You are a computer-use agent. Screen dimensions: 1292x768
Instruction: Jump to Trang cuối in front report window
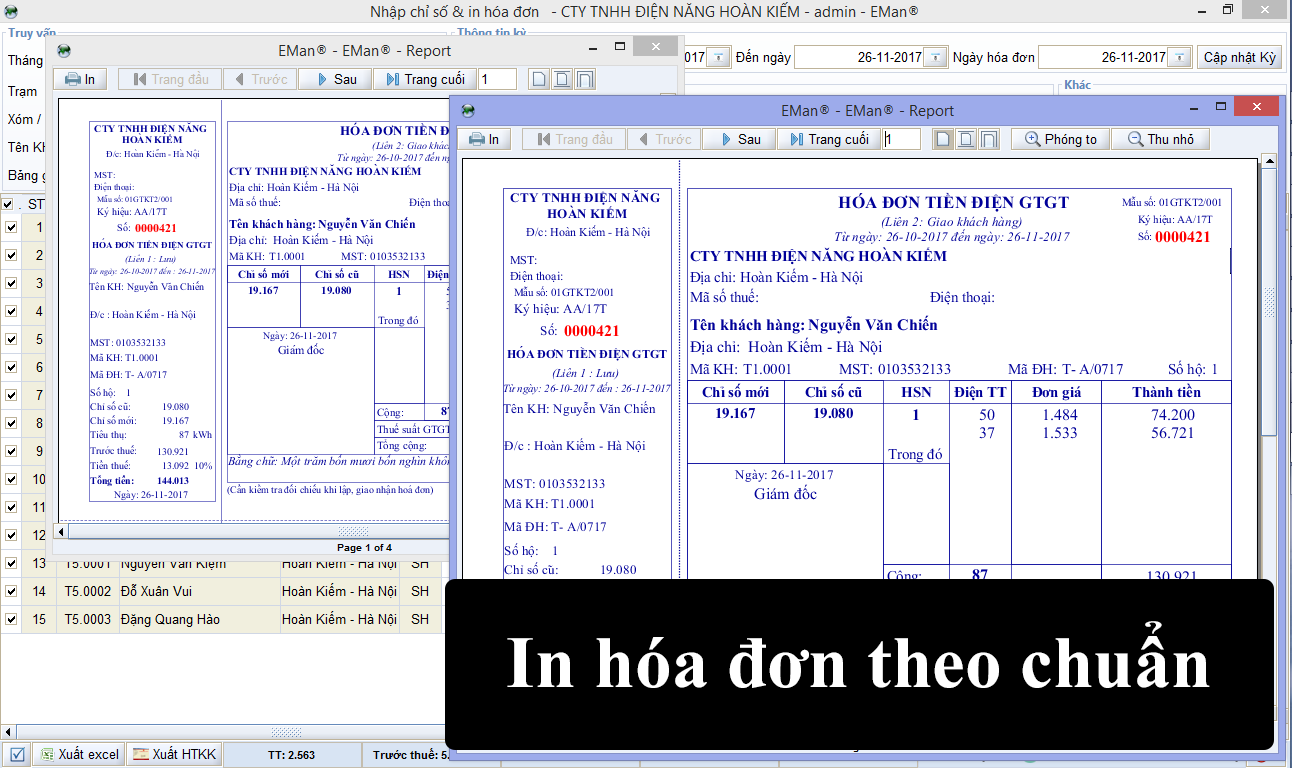point(829,139)
